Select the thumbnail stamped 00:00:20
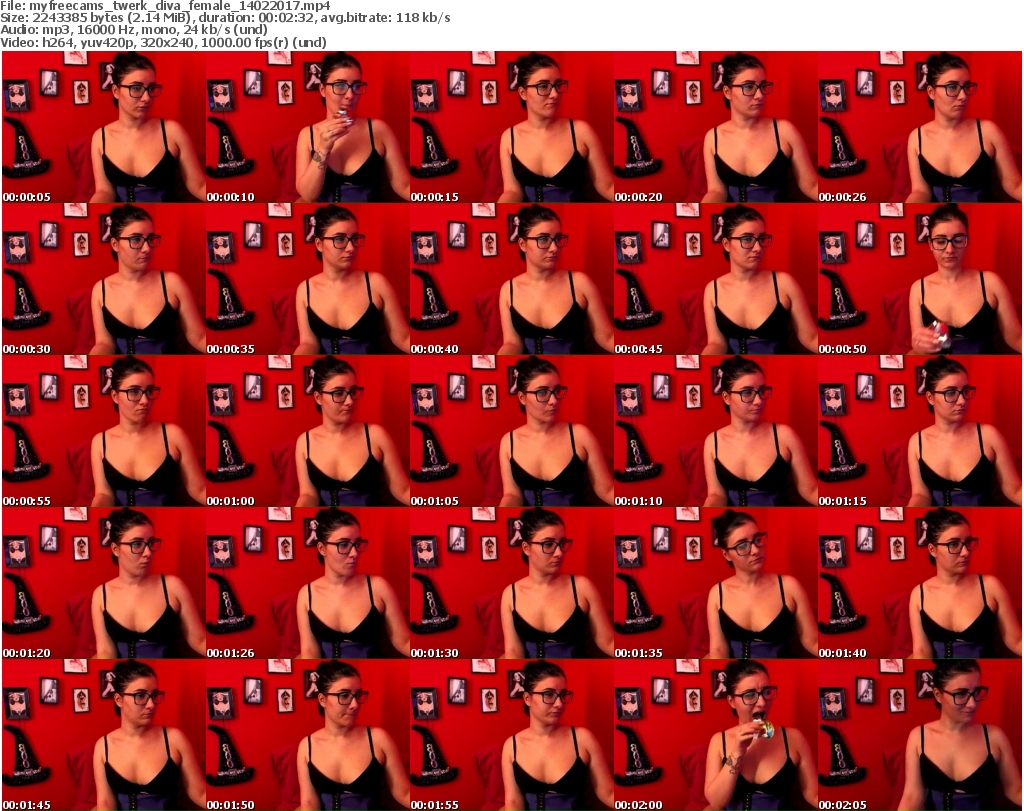The width and height of the screenshot is (1024, 811). [715, 127]
